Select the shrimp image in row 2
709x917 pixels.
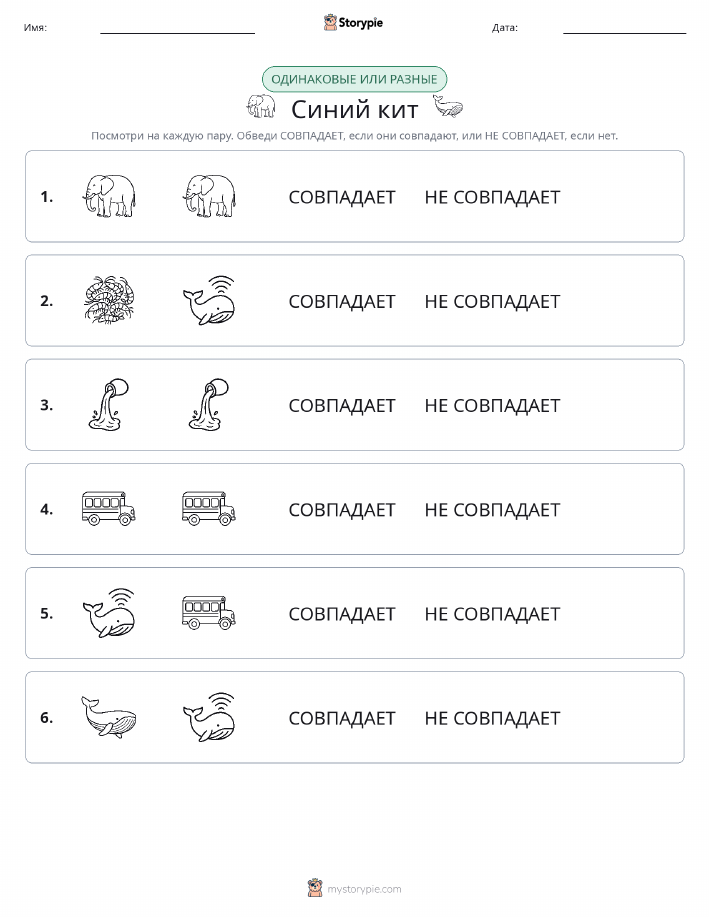[109, 301]
